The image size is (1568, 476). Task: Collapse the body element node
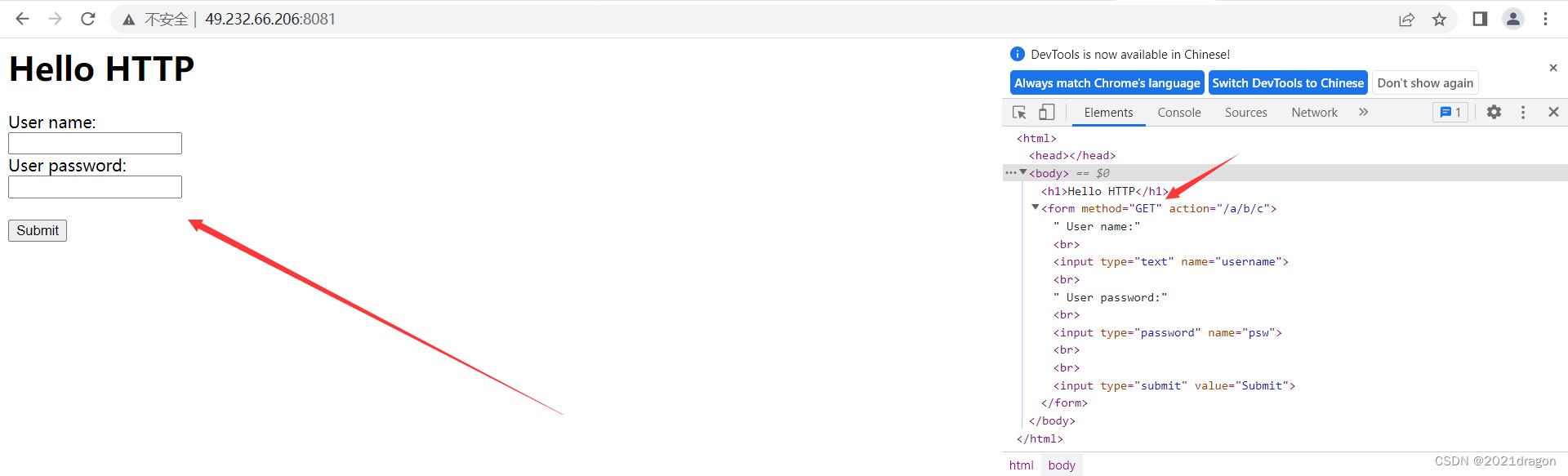point(1023,172)
